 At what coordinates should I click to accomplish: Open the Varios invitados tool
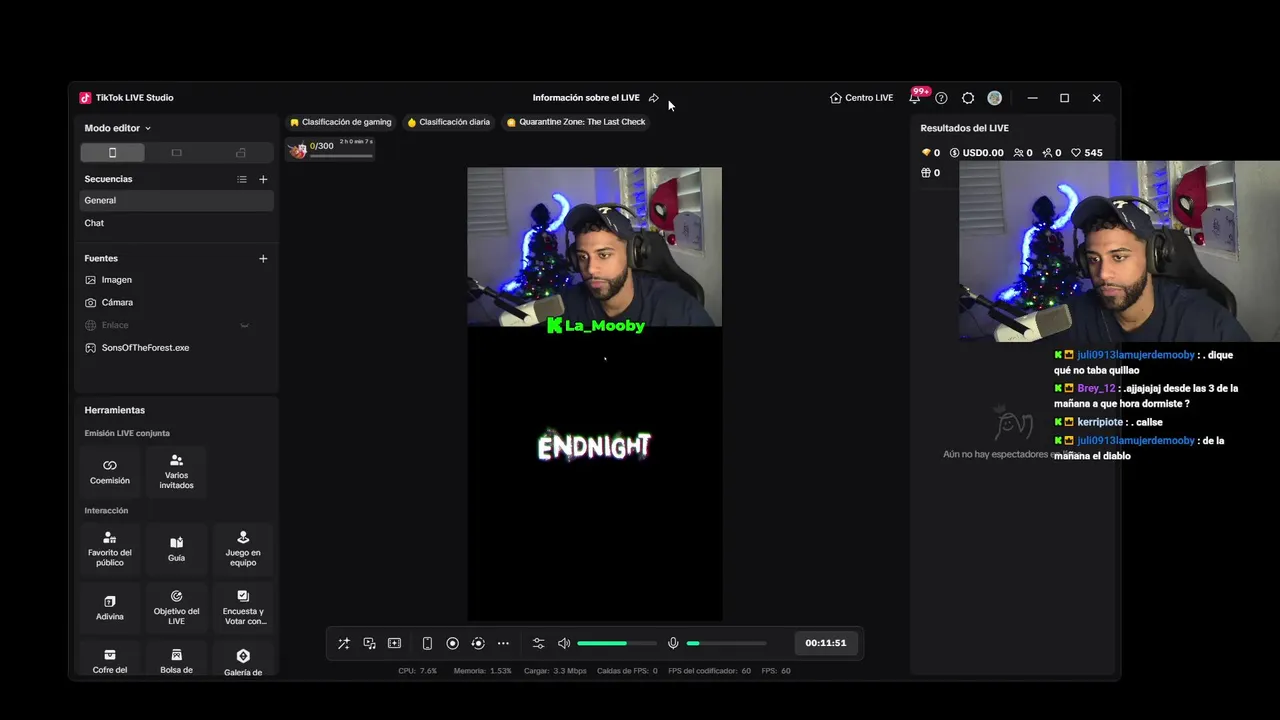click(176, 471)
